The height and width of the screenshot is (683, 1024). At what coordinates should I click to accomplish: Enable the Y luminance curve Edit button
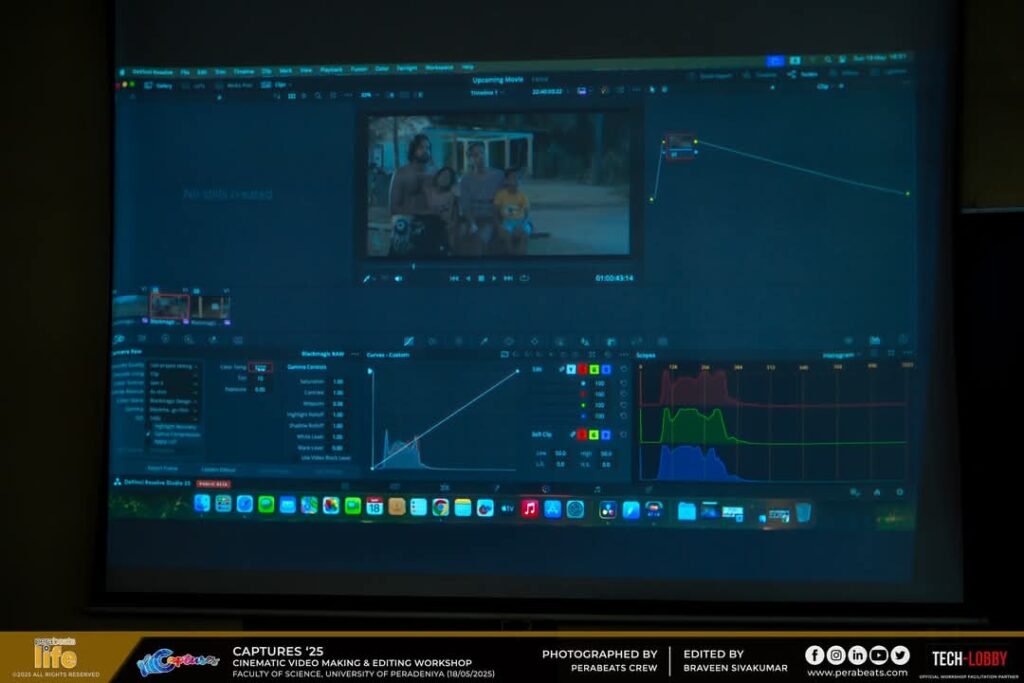click(571, 369)
